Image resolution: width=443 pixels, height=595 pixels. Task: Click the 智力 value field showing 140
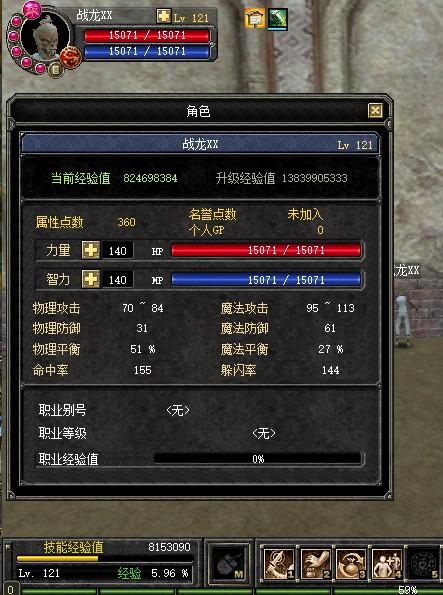(x=118, y=280)
